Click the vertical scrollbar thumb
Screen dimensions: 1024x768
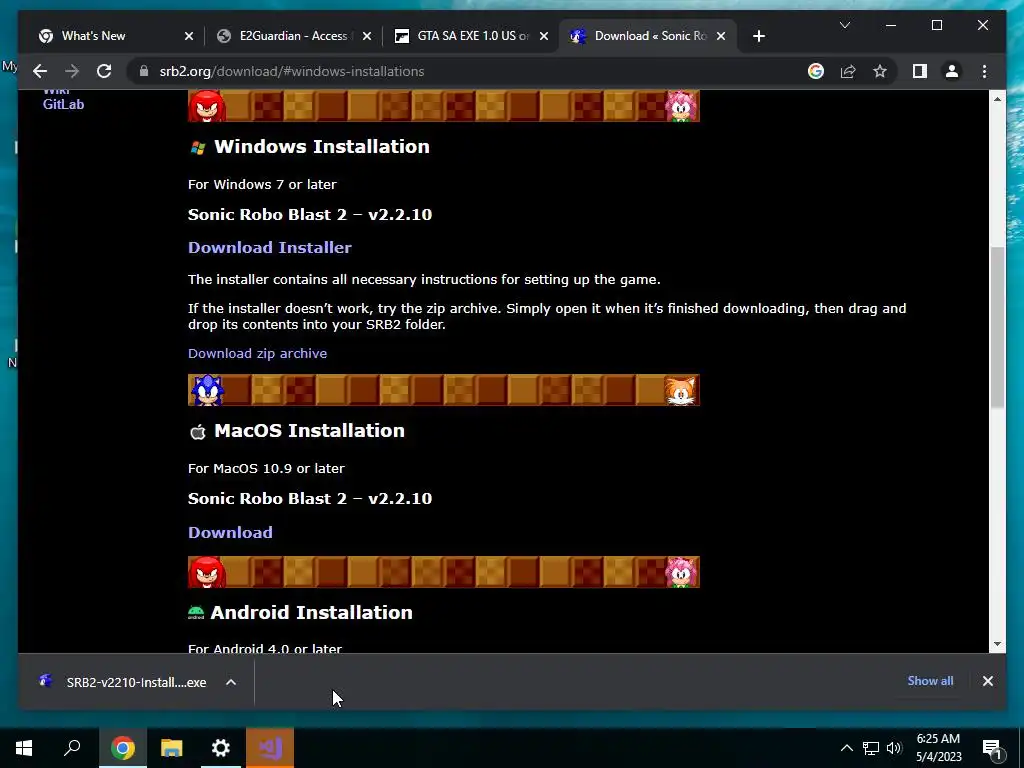coord(997,328)
